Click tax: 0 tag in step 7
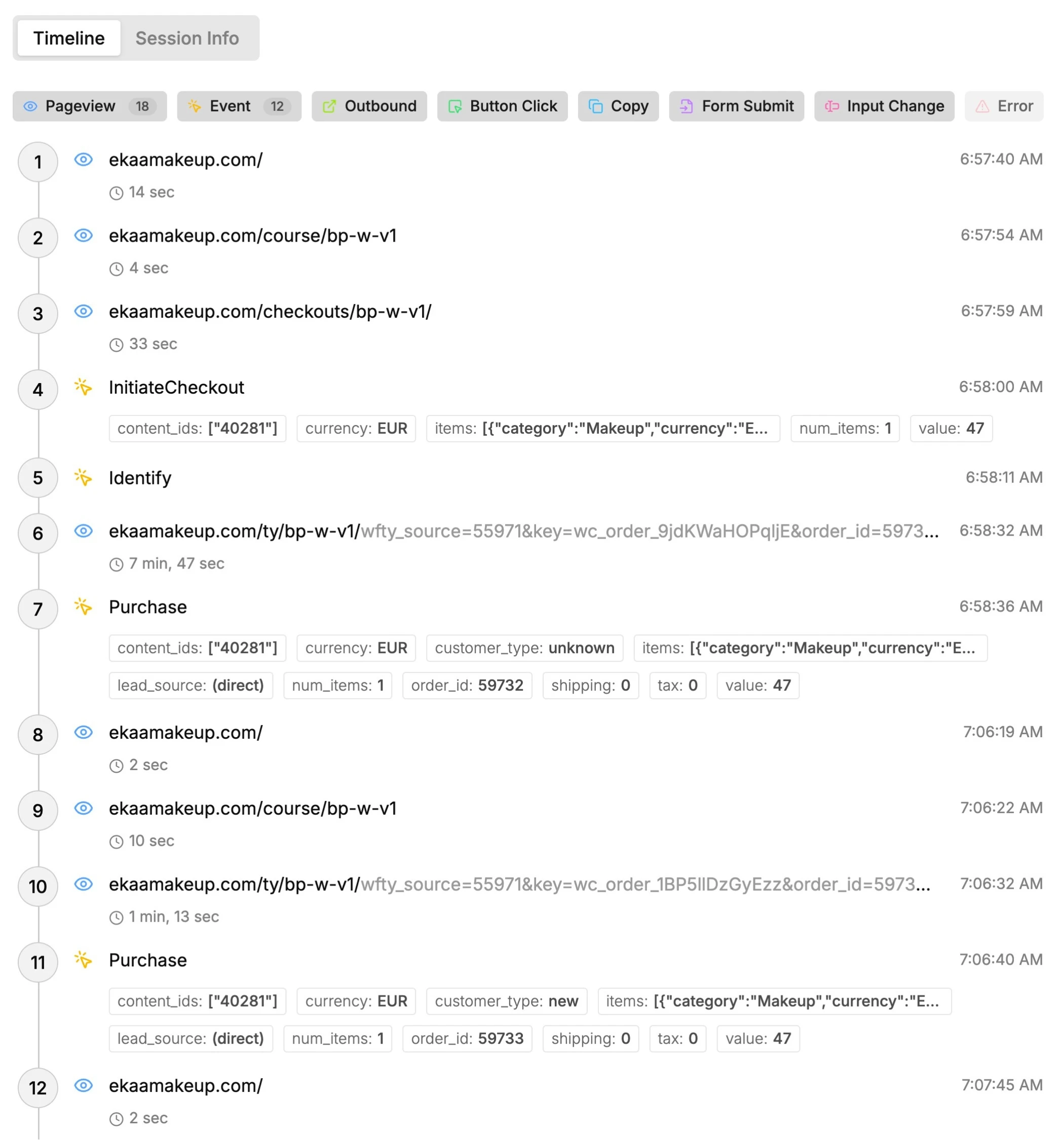The height and width of the screenshot is (1140, 1064). (677, 685)
